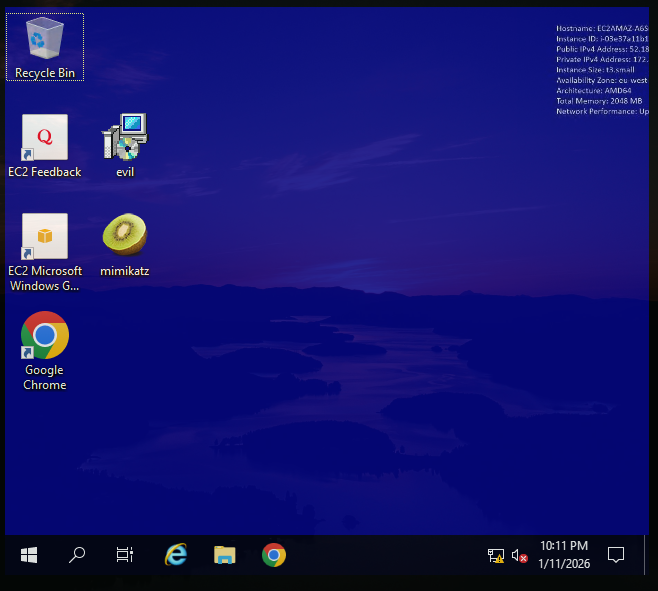Click the mimikatz kiwi desktop icon
Image resolution: width=658 pixels, height=591 pixels.
pyautogui.click(x=125, y=235)
